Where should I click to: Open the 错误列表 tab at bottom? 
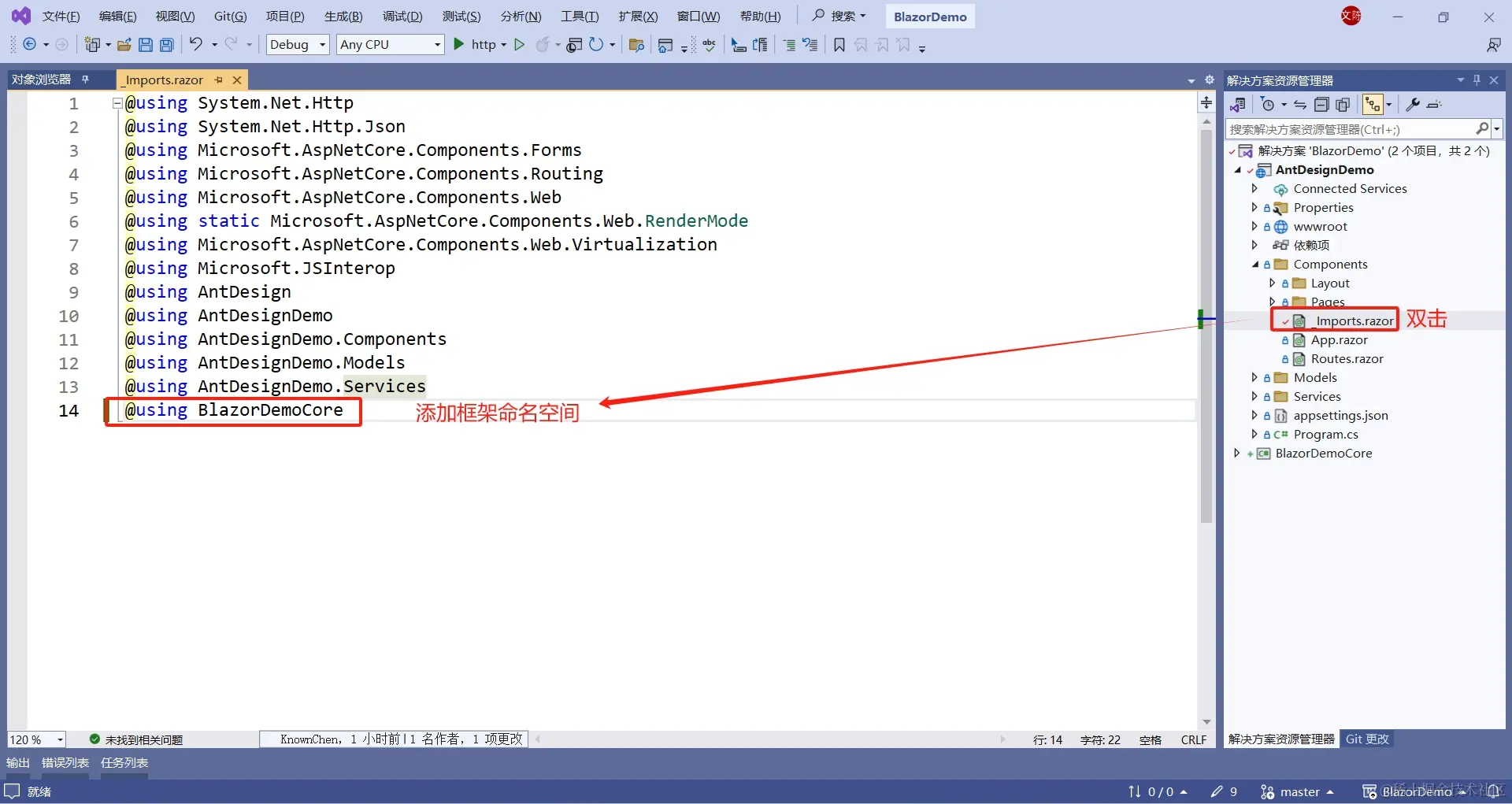[65, 762]
